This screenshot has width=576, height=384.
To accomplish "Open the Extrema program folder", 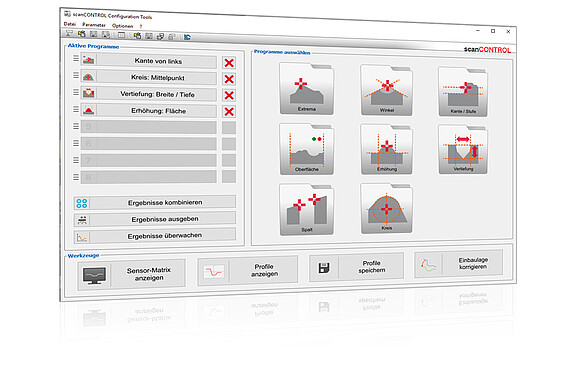I will pos(306,88).
